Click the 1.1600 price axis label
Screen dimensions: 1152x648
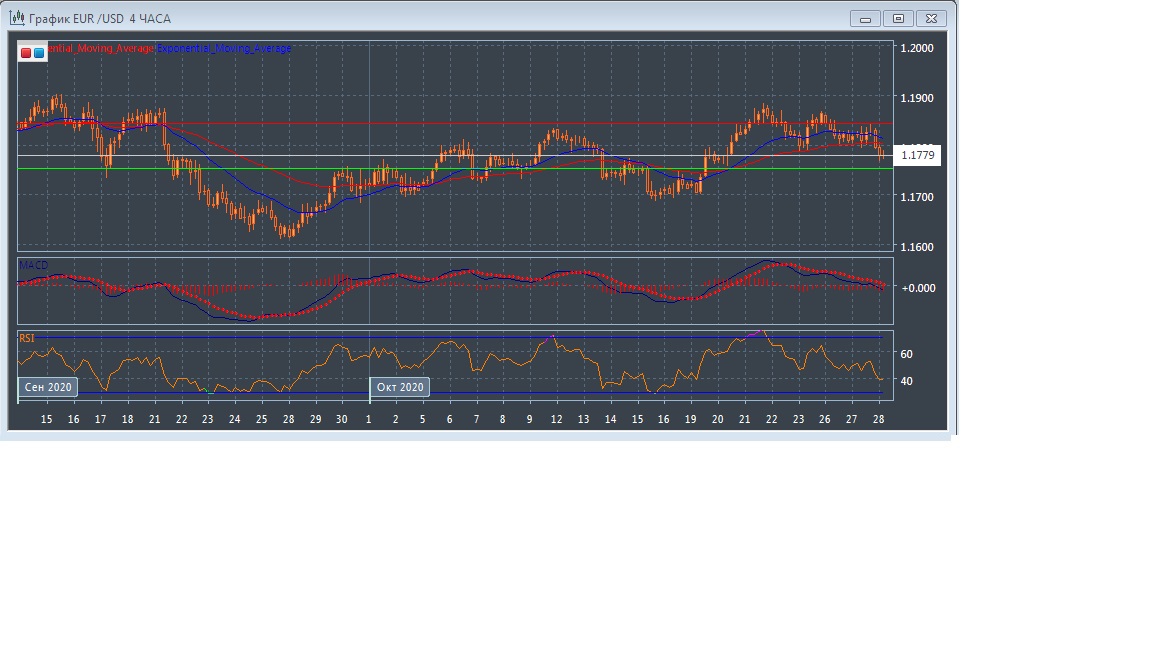(x=917, y=247)
